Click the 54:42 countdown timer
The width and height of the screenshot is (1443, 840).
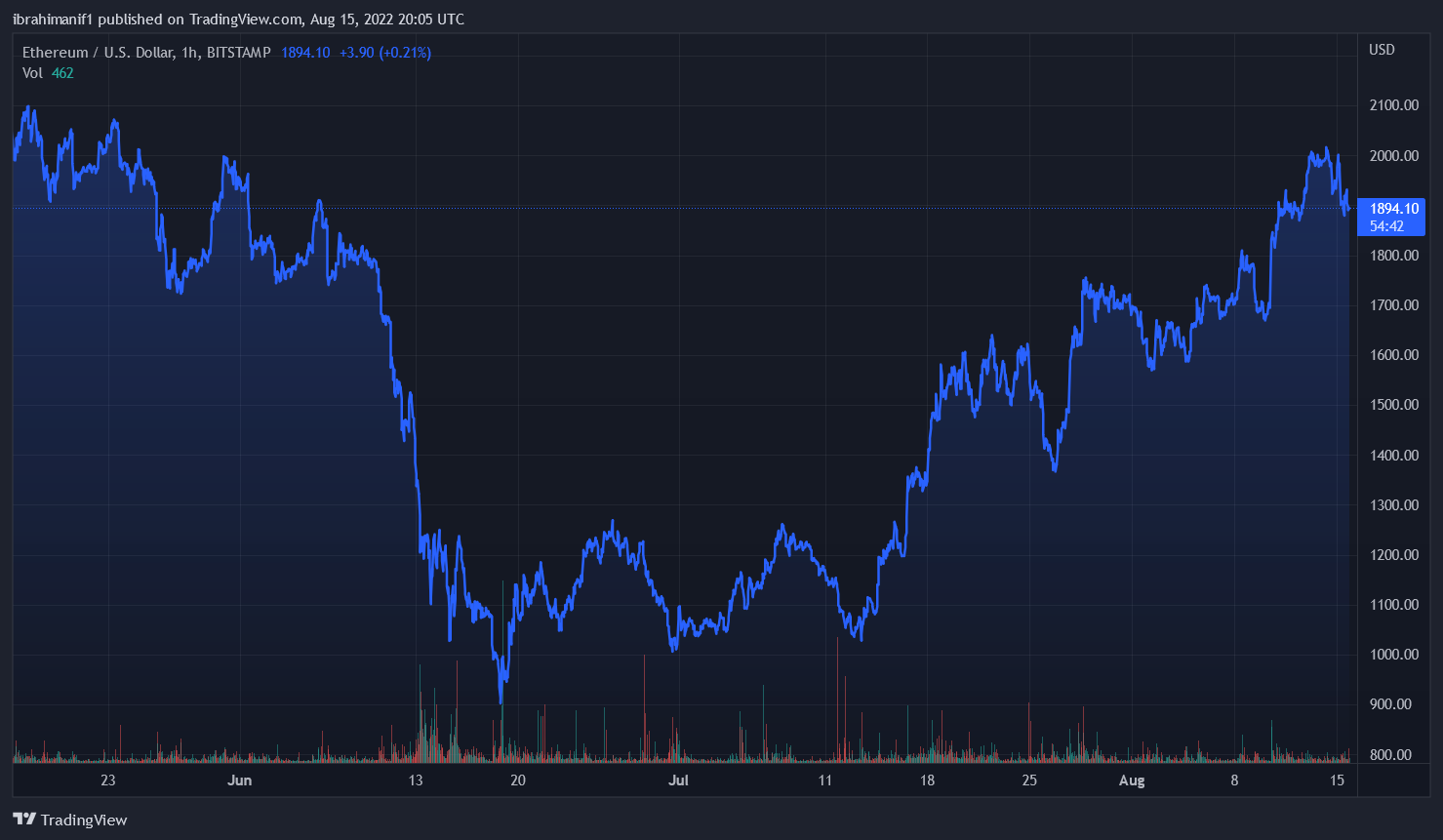1386,226
